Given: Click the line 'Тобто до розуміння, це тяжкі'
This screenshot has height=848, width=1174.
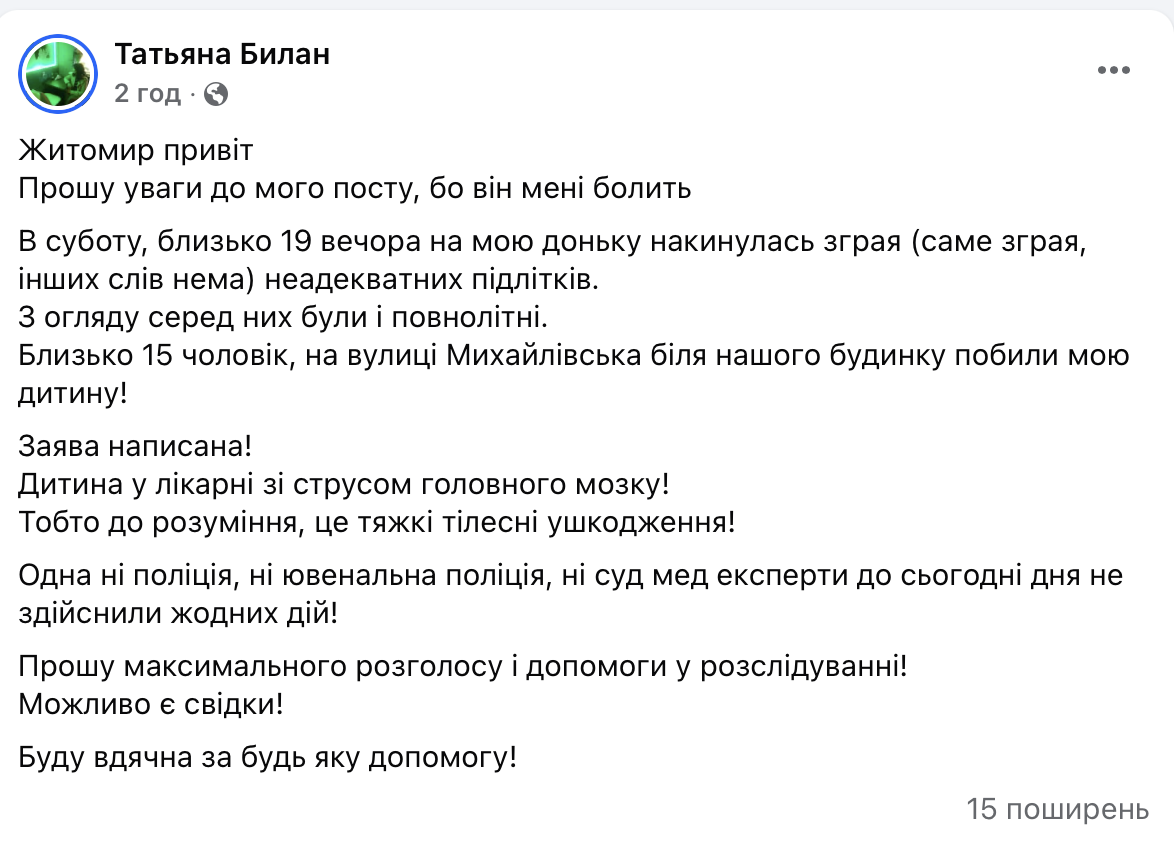Looking at the screenshot, I should tap(377, 521).
